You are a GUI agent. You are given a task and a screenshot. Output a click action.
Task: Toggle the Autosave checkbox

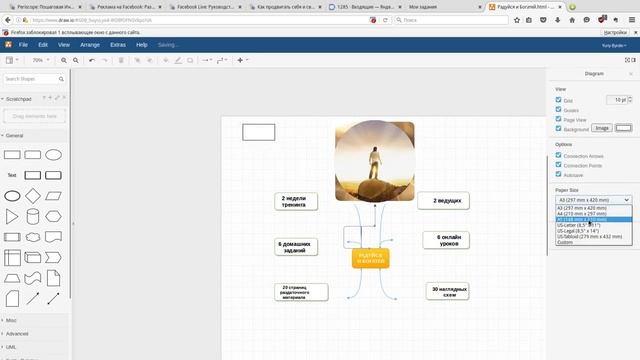click(558, 174)
